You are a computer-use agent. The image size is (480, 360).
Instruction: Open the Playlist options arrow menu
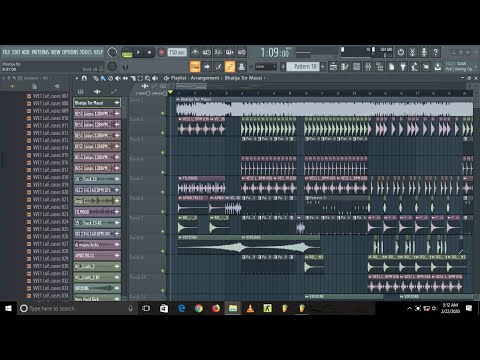(x=77, y=78)
